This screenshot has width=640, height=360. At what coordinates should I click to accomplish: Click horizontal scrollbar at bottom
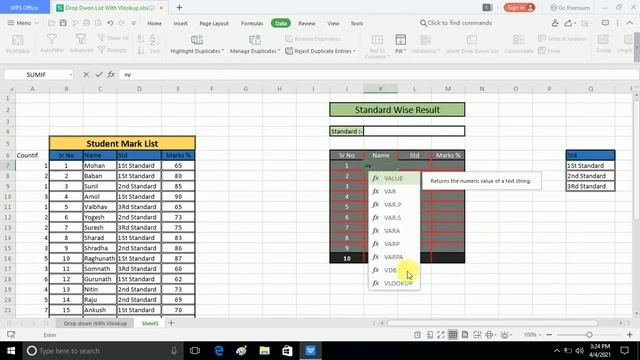pyautogui.click(x=492, y=323)
